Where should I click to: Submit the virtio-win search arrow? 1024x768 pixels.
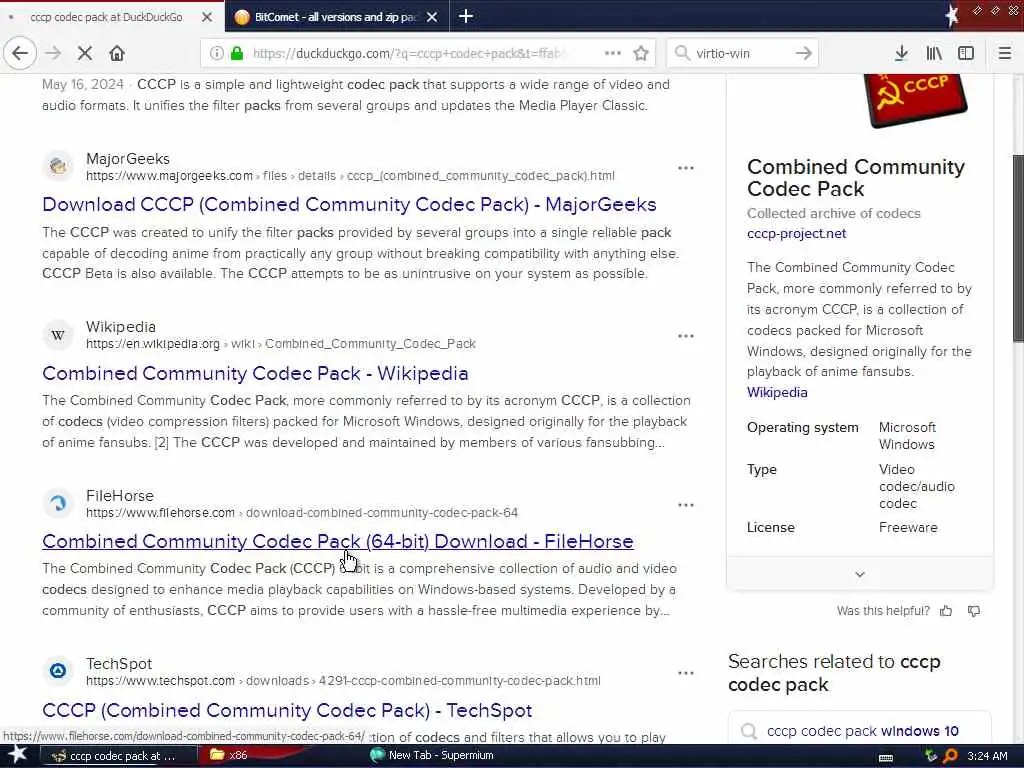click(803, 53)
